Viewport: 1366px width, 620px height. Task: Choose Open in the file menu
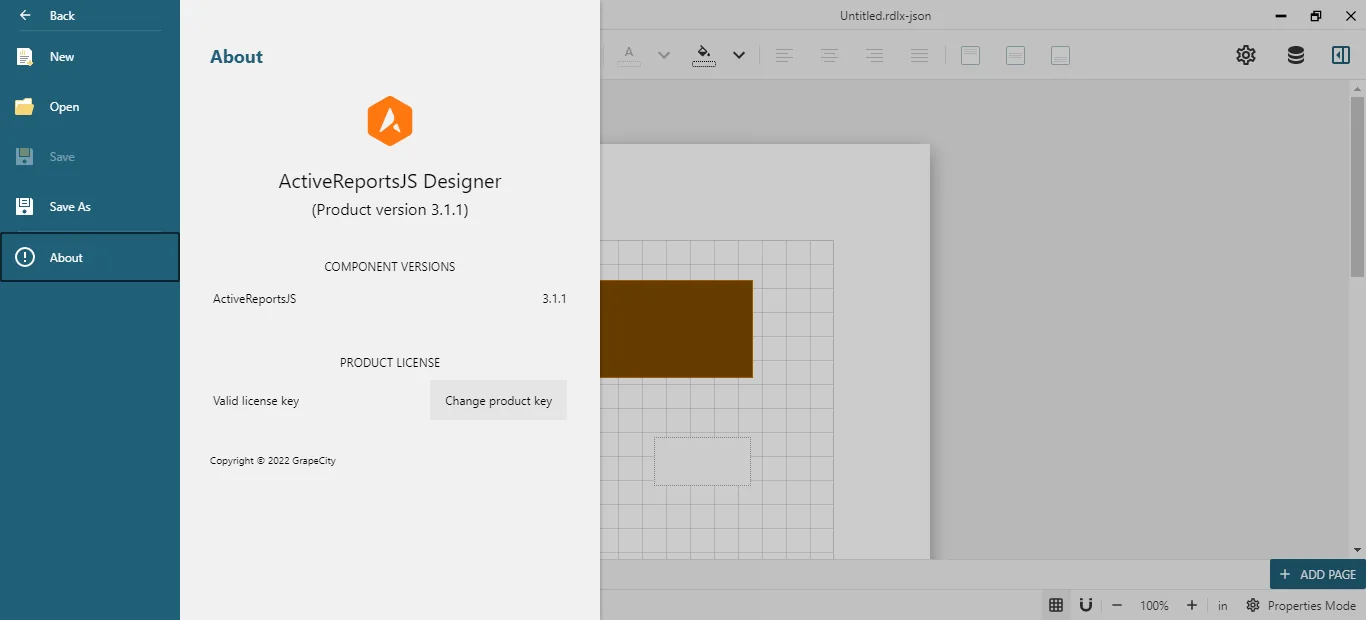tap(90, 107)
